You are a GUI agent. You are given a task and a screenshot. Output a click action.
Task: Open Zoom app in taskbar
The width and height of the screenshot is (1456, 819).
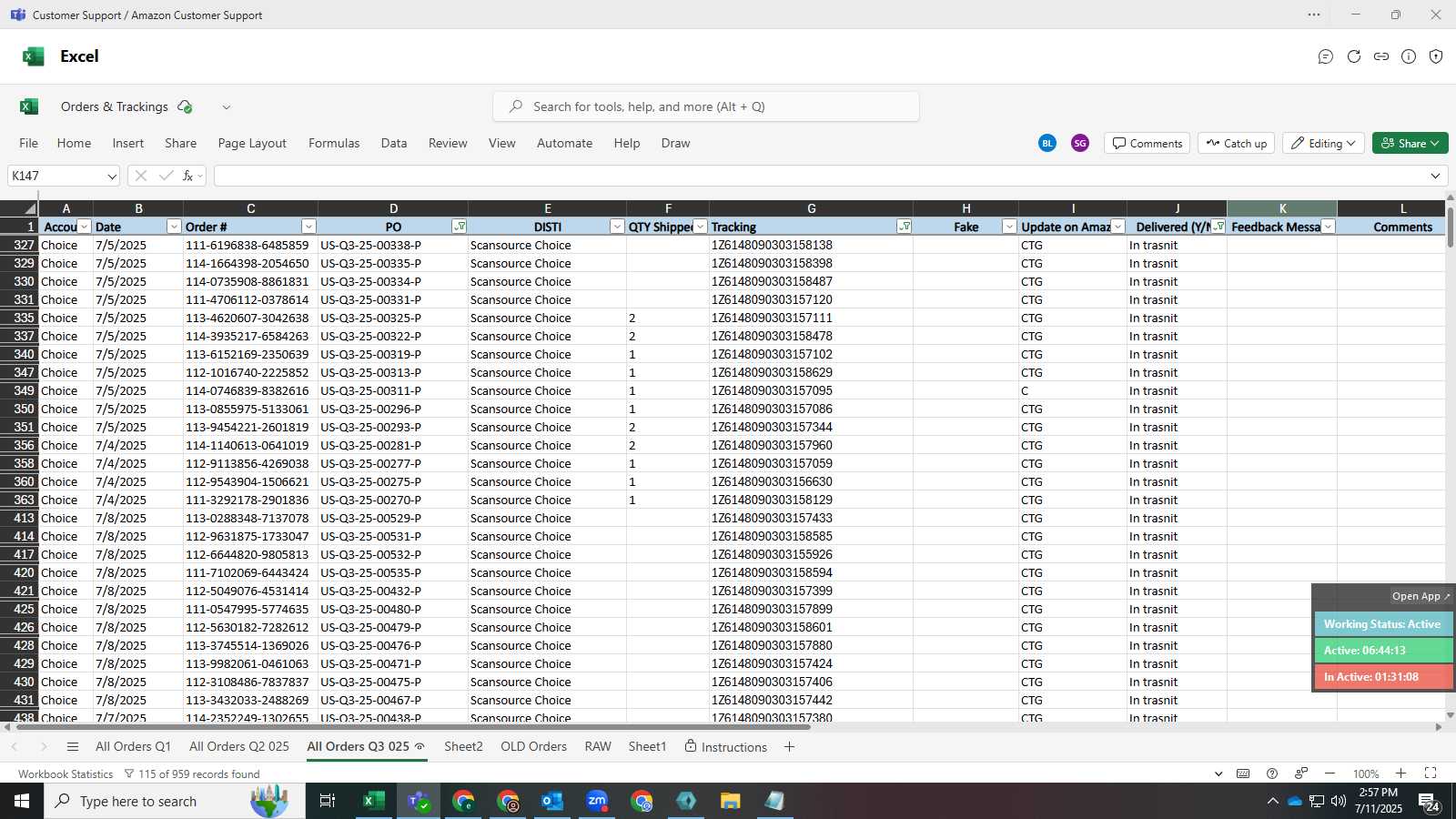[597, 801]
